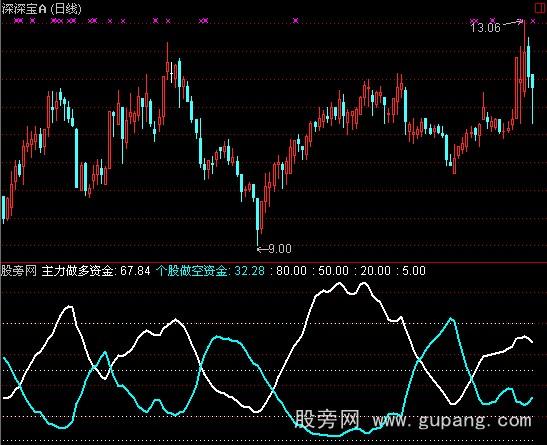Click the 67.84 indicator value

[x=135, y=271]
